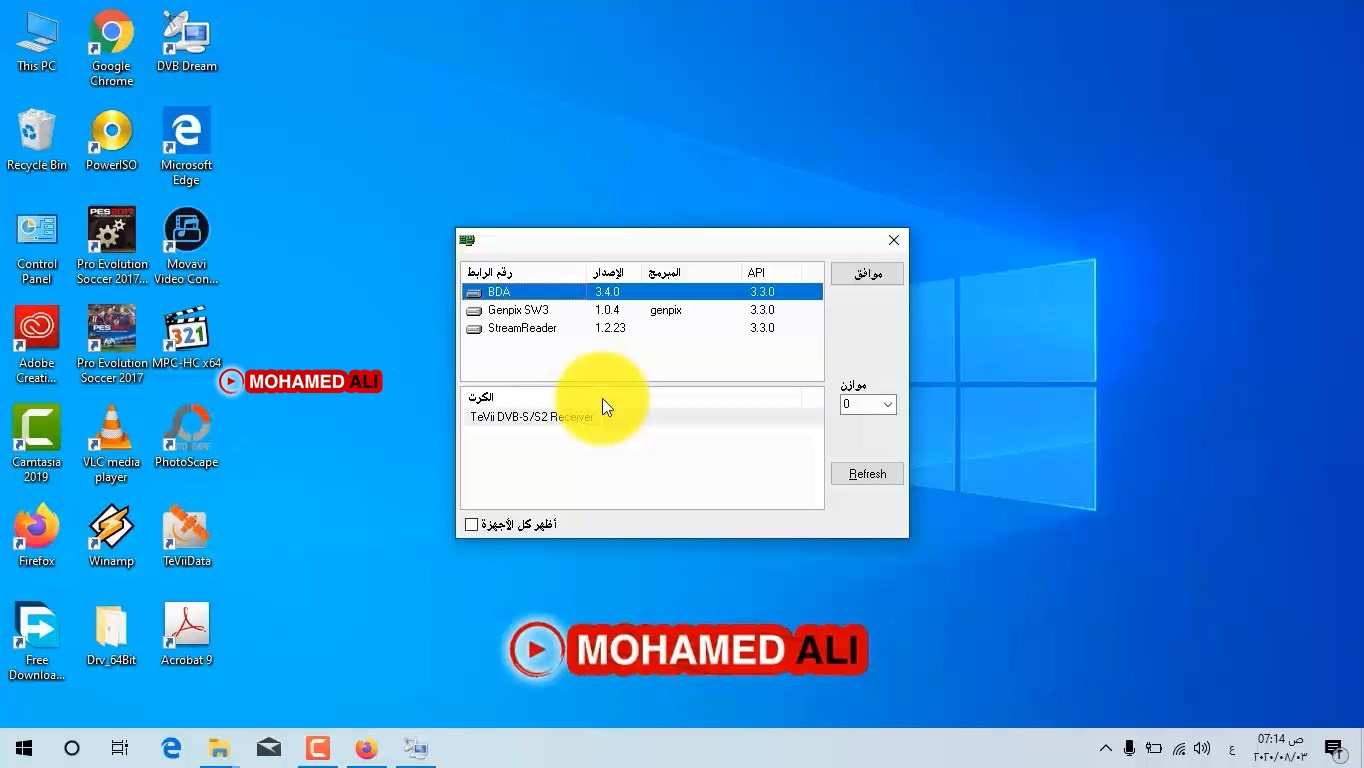Click the dialog title bar icon
The image size is (1364, 768).
[x=467, y=240]
